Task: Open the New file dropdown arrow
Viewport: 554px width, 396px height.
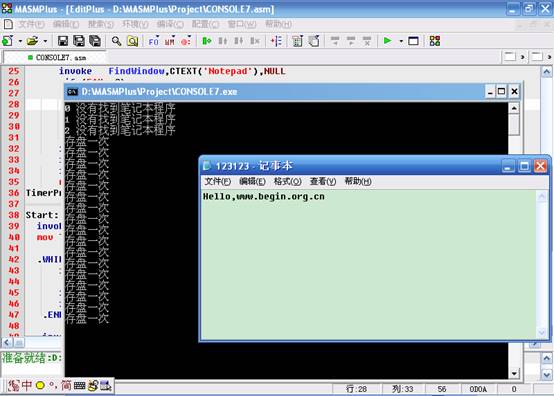Action: pyautogui.click(x=20, y=41)
